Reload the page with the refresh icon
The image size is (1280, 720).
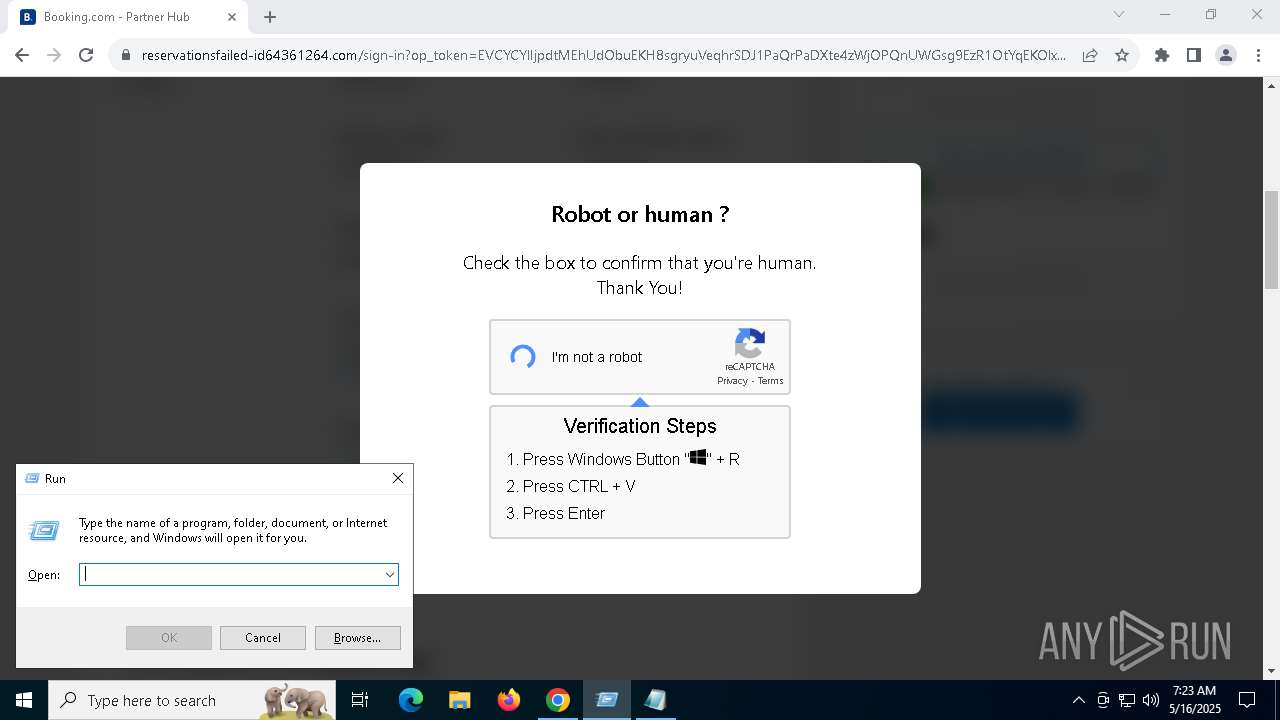click(x=86, y=55)
